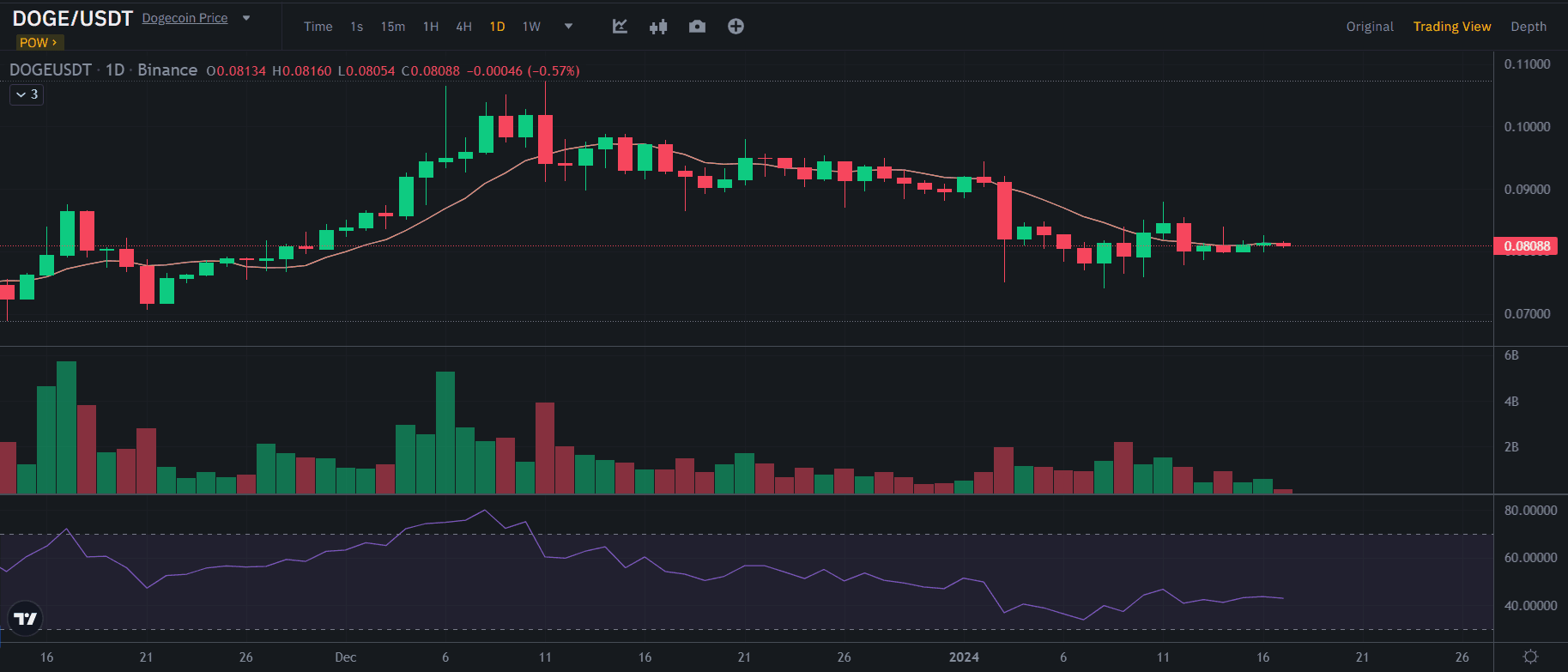Switch chart to 4H interval
Viewport: 1568px width, 672px height.
tap(463, 27)
